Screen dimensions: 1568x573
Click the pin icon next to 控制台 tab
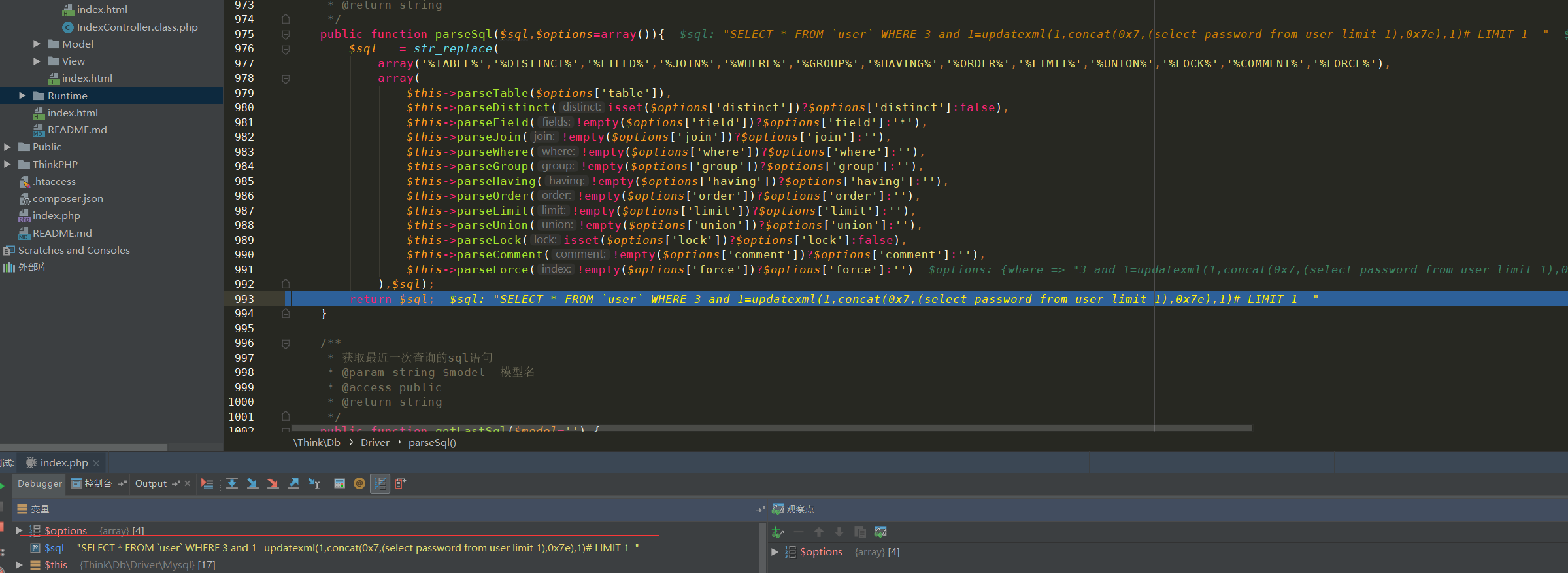122,484
